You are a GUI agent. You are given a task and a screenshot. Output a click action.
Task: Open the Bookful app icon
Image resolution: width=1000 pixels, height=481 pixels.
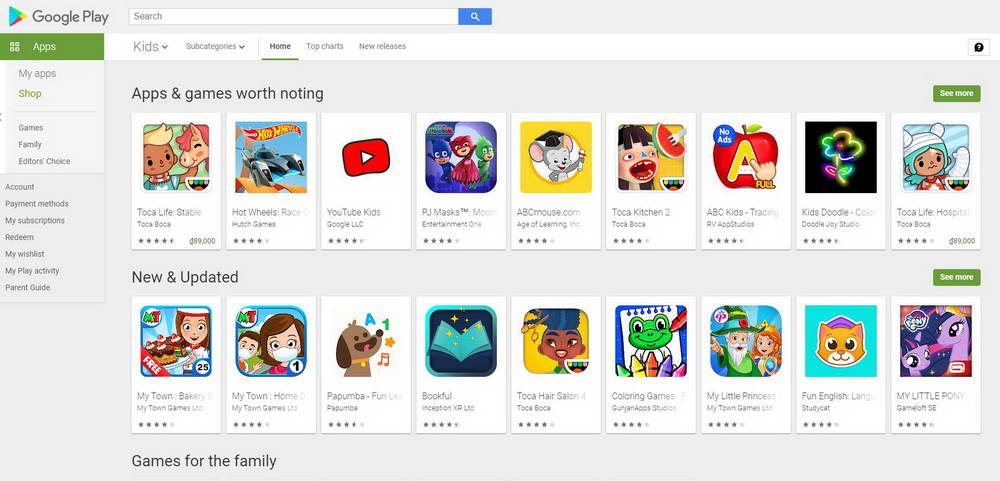460,341
